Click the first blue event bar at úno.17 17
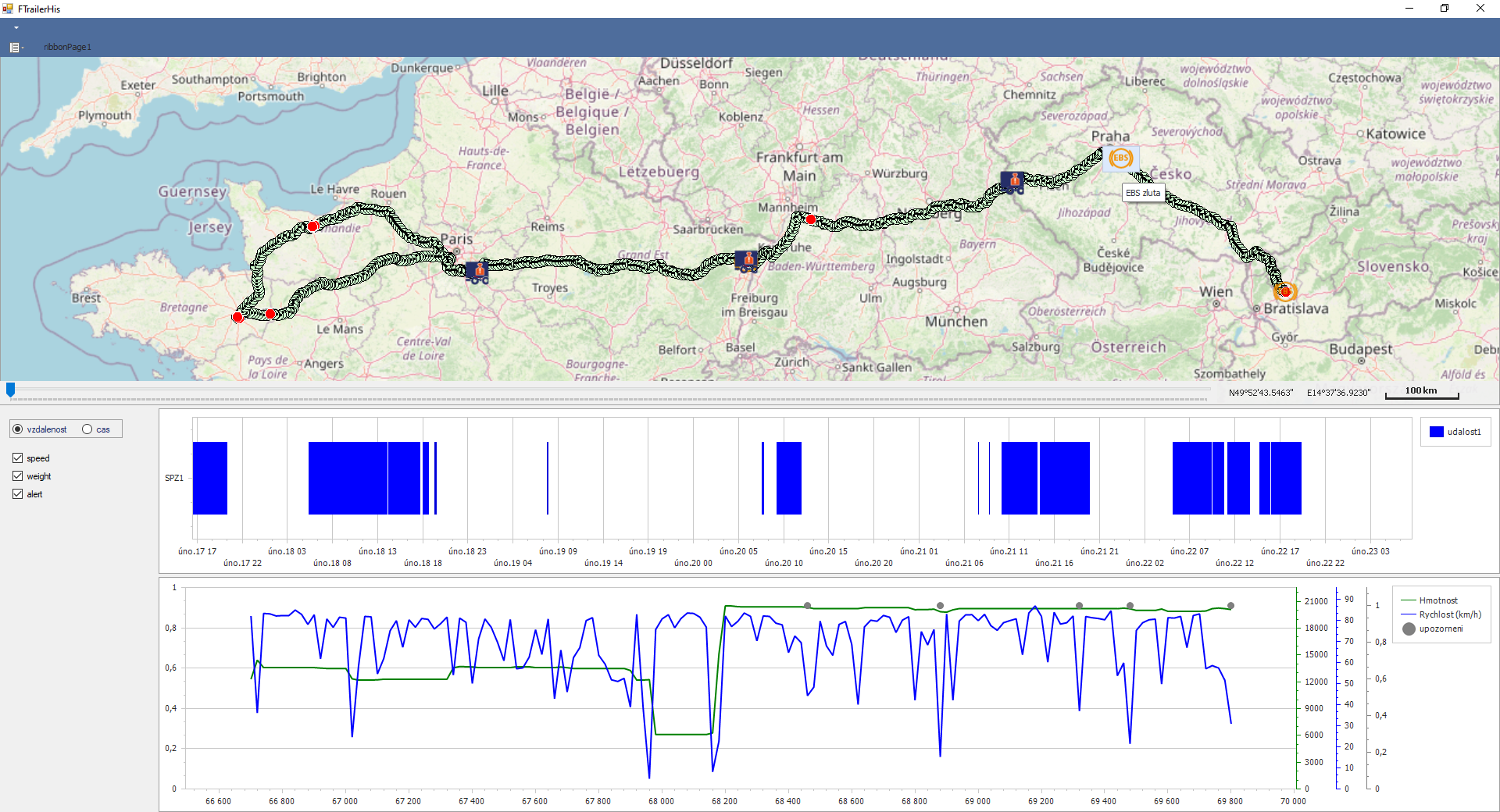The width and height of the screenshot is (1500, 812). 210,478
